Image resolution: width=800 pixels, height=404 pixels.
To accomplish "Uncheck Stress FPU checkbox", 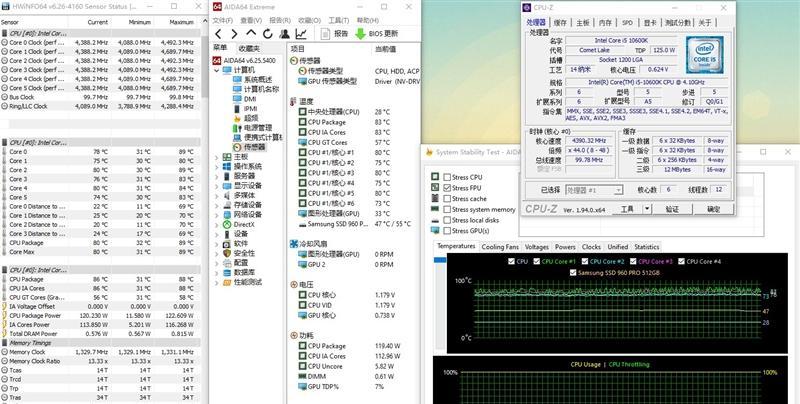I will [x=447, y=188].
